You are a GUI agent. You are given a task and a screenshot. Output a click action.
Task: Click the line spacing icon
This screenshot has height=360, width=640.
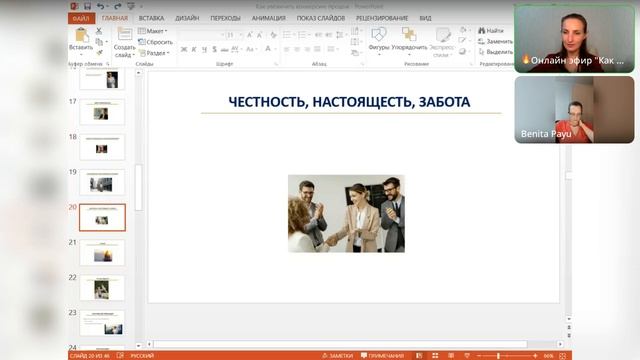pyautogui.click(x=340, y=35)
